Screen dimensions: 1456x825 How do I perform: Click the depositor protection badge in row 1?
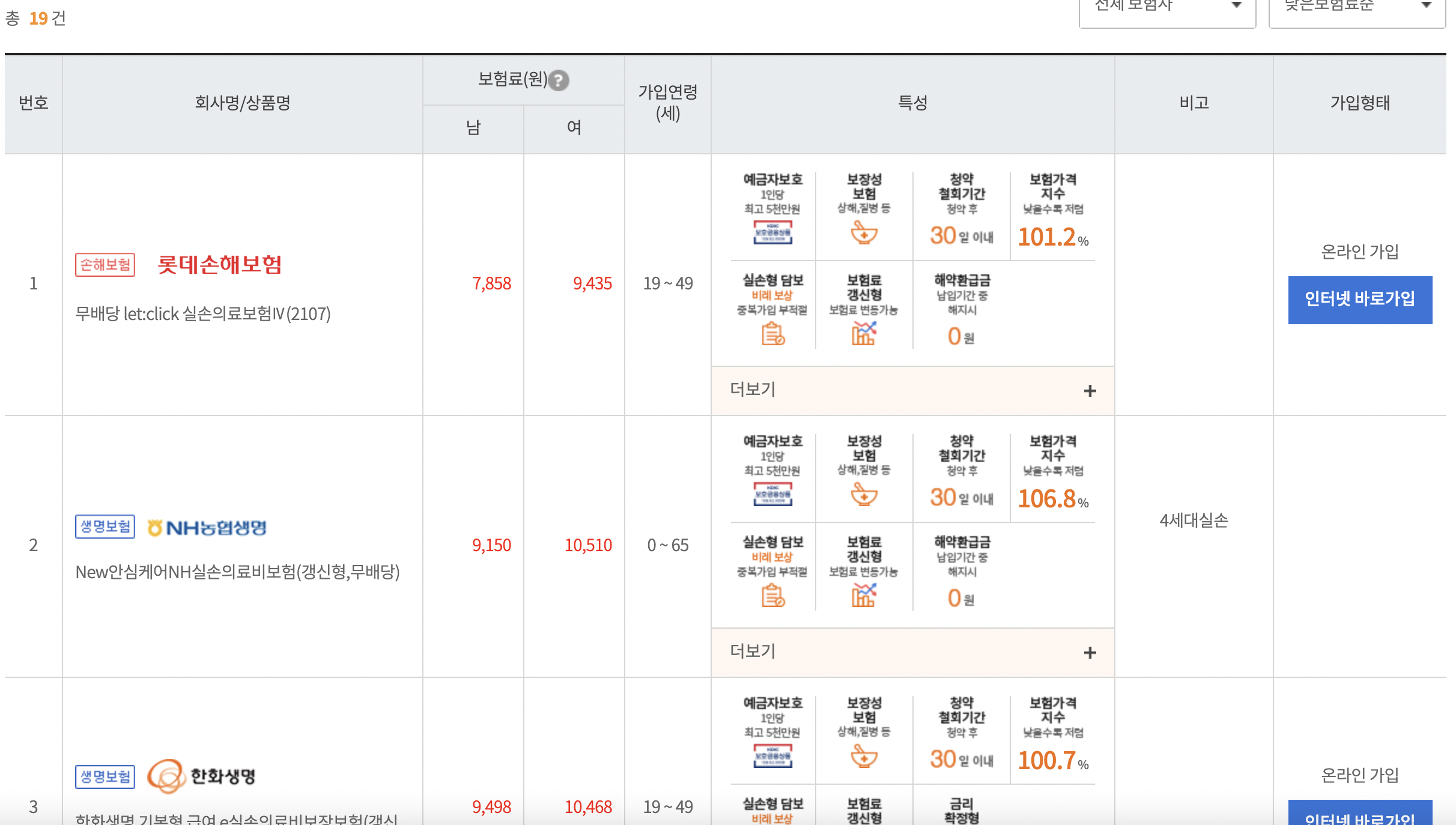coord(772,232)
